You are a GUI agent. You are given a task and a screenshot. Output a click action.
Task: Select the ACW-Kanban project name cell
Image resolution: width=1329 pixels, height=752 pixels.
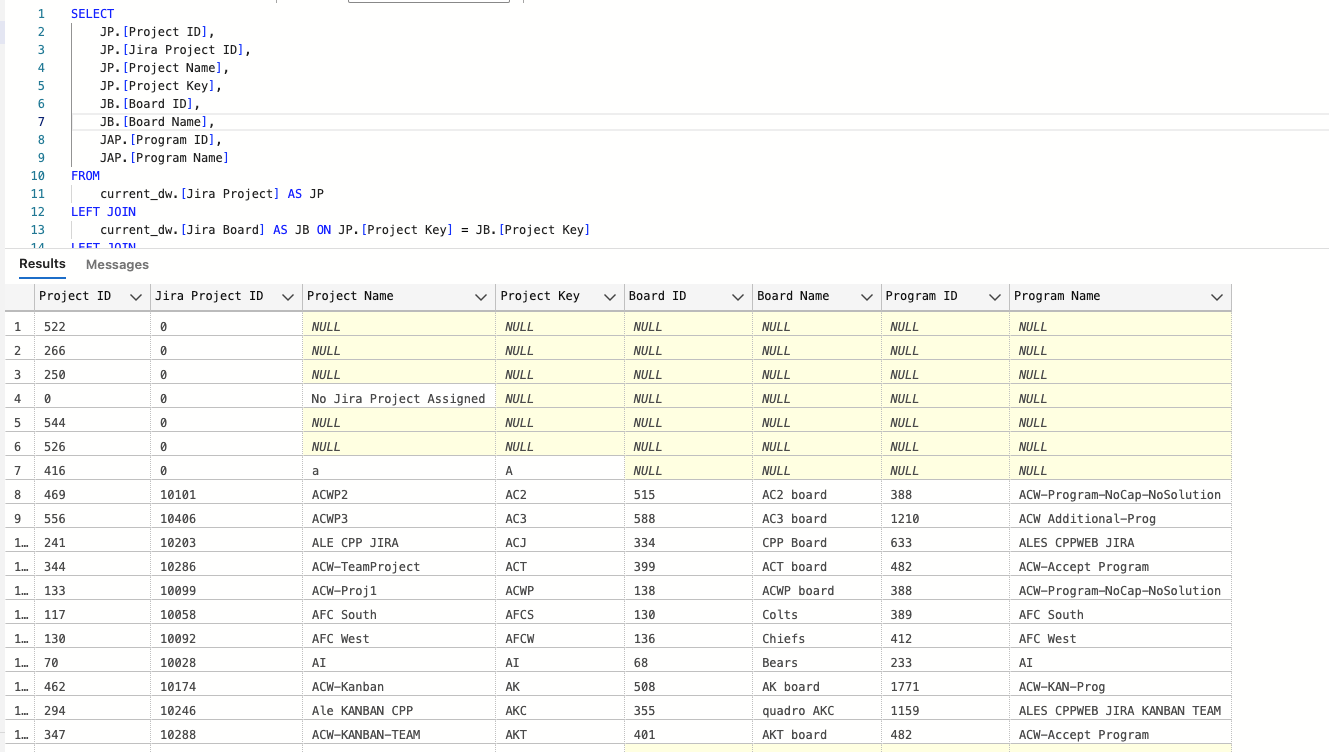tap(399, 687)
